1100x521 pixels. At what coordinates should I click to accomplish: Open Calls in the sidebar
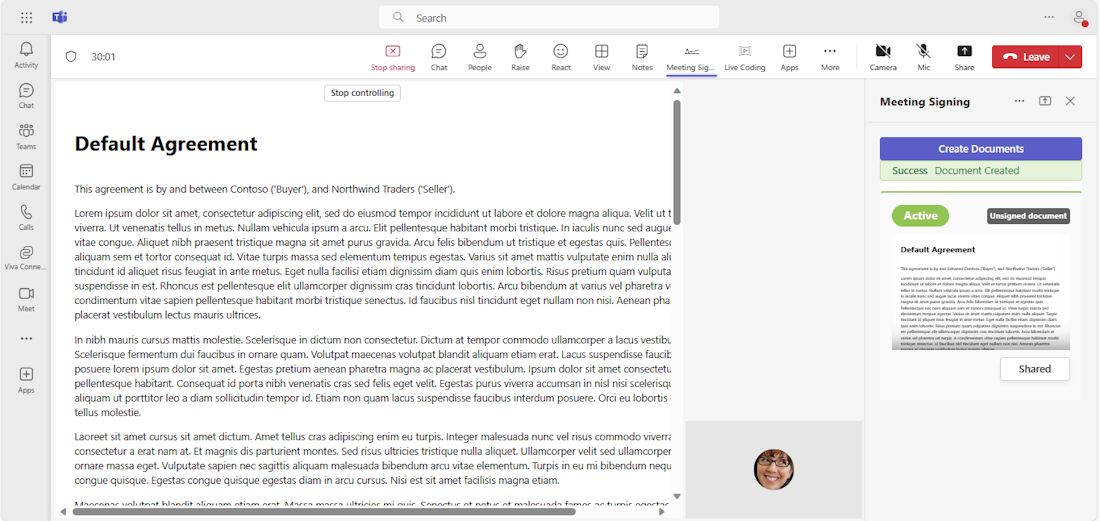coord(26,217)
